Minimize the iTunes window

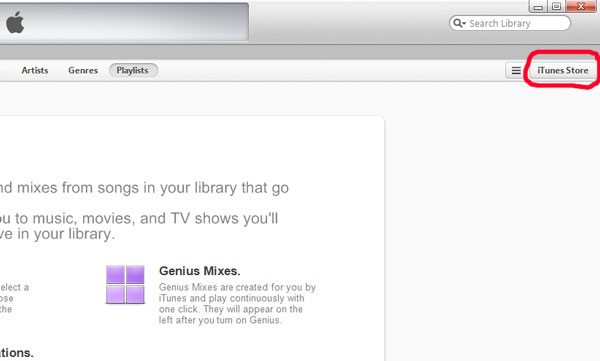point(538,6)
